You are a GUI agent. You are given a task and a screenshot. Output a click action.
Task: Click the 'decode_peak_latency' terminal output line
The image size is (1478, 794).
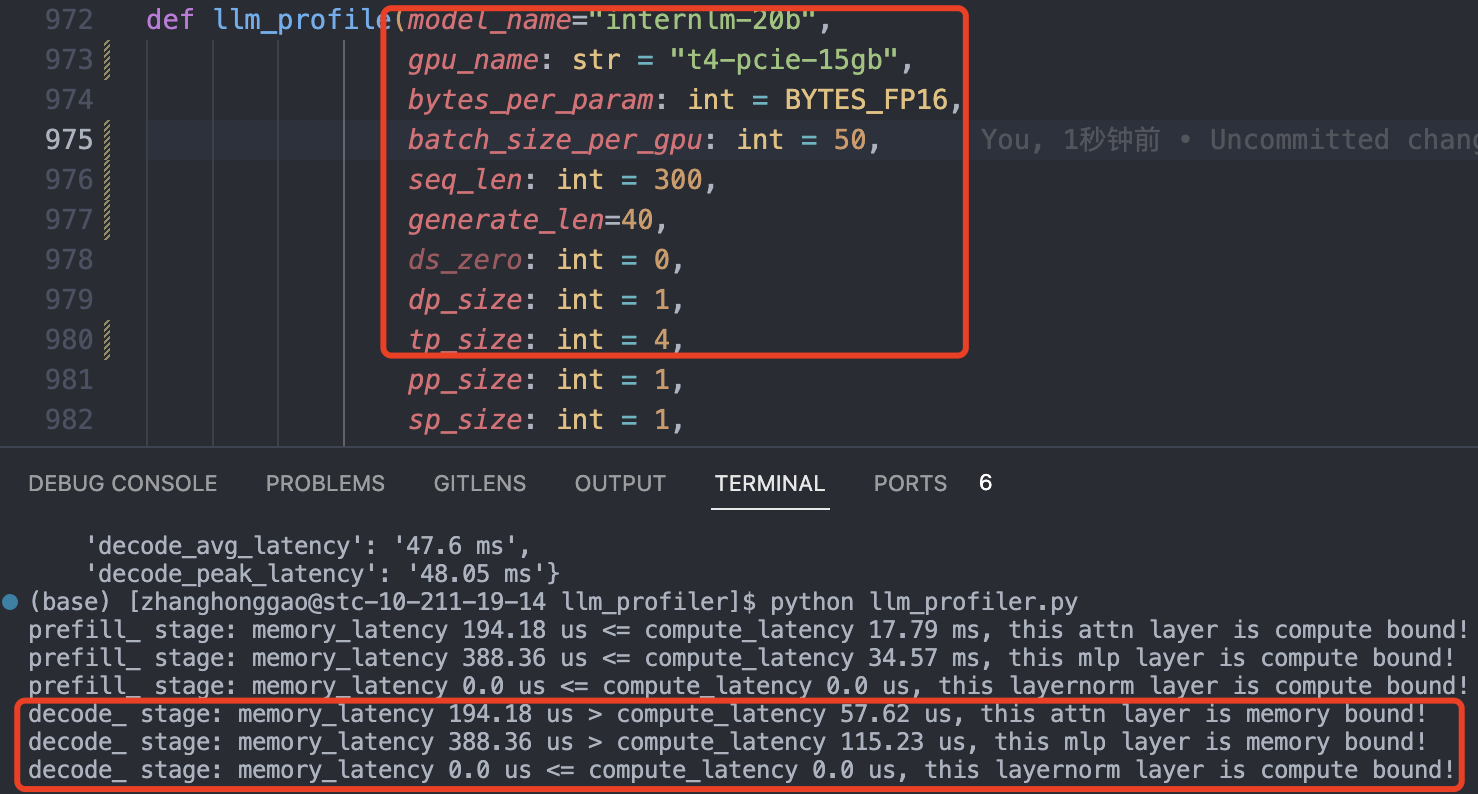coord(322,574)
